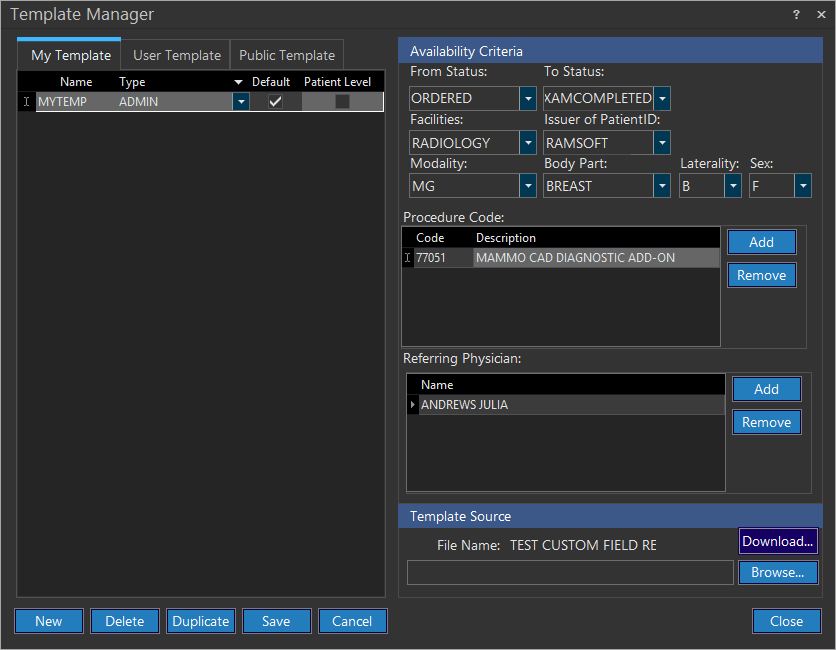Open the From Status dropdown
The height and width of the screenshot is (650, 836).
tap(528, 99)
